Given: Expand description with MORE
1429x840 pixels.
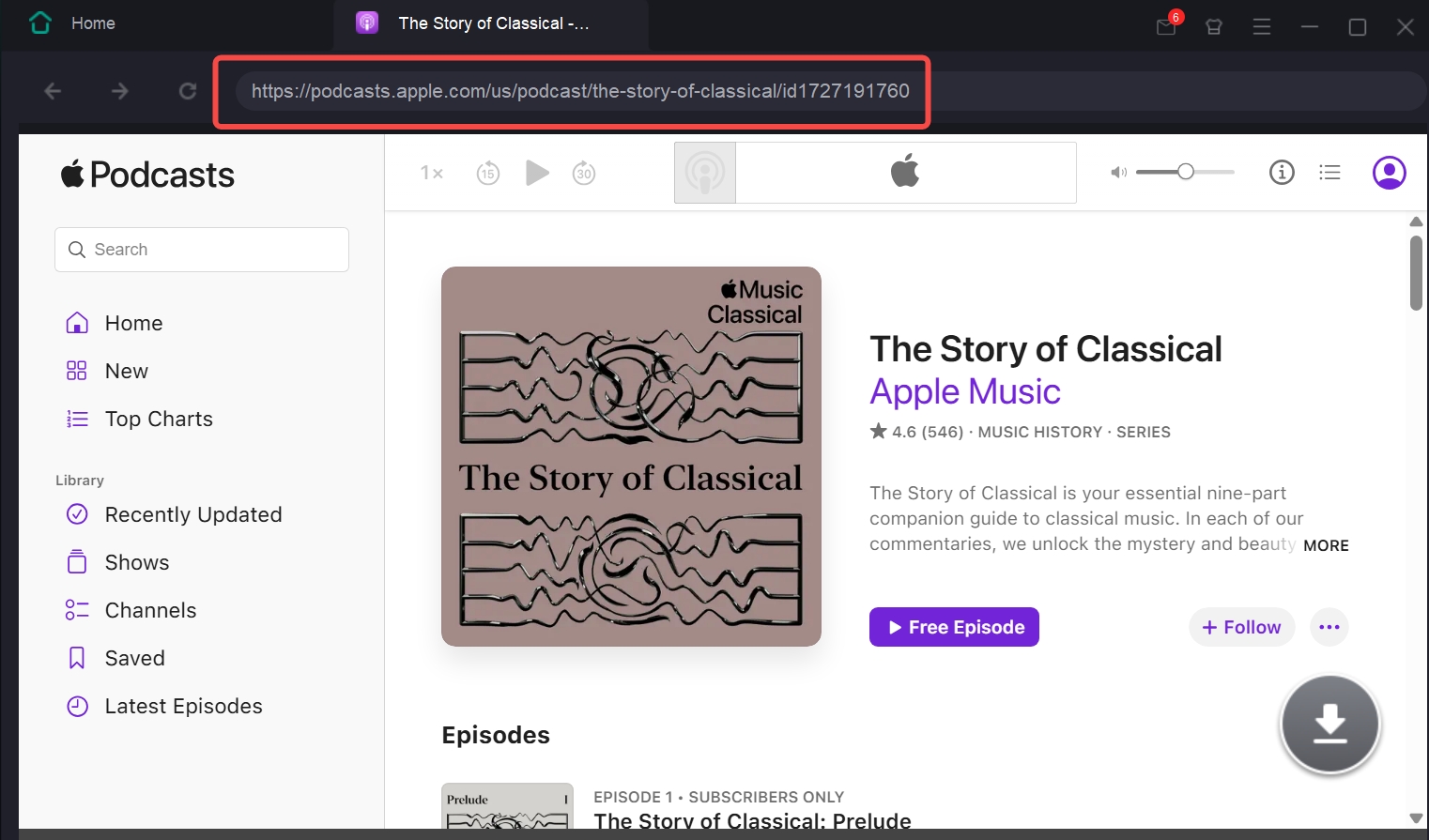Looking at the screenshot, I should pos(1326,545).
